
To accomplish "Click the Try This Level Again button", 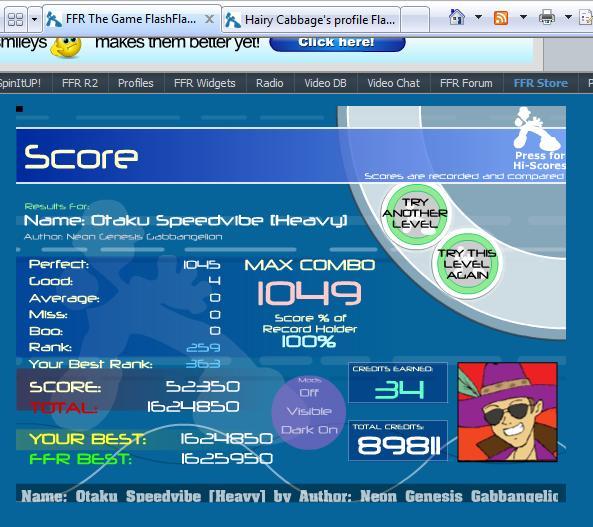I will (467, 264).
